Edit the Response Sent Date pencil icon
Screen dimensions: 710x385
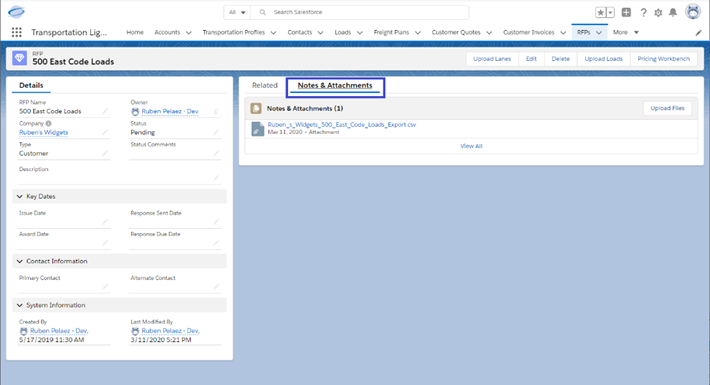216,221
